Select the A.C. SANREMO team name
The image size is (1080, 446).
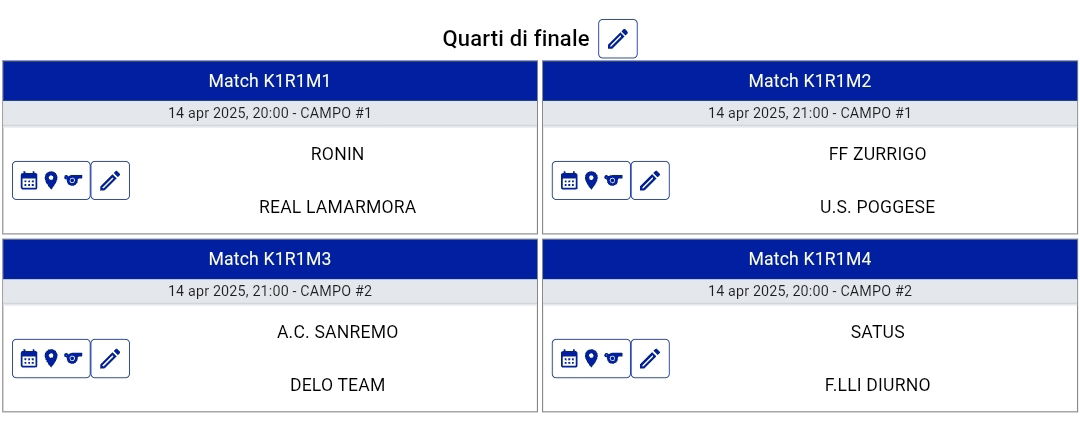tap(337, 332)
